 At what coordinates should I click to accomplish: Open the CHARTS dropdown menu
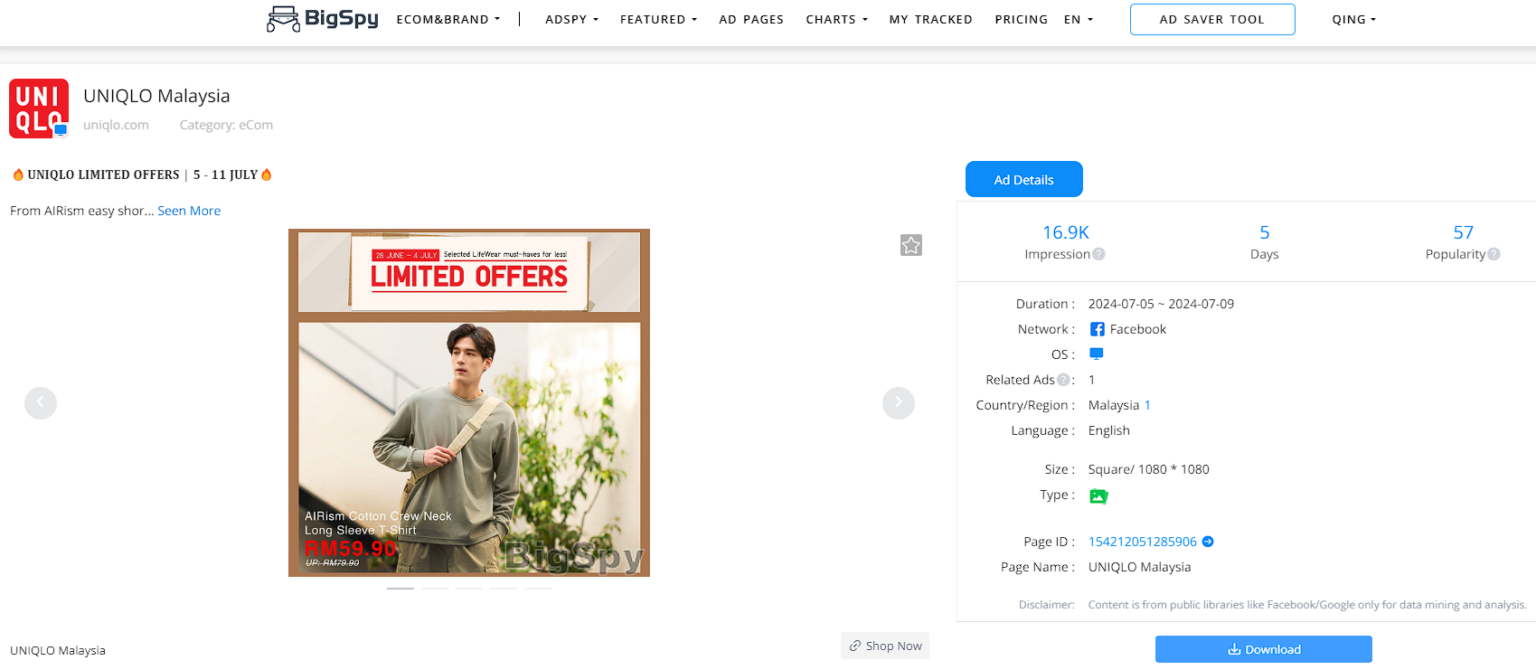pyautogui.click(x=836, y=18)
